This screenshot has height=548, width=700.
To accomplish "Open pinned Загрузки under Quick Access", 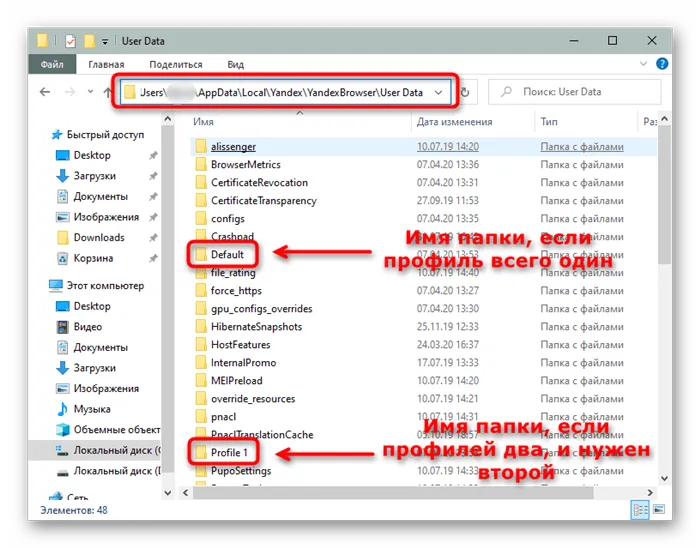I will click(95, 176).
